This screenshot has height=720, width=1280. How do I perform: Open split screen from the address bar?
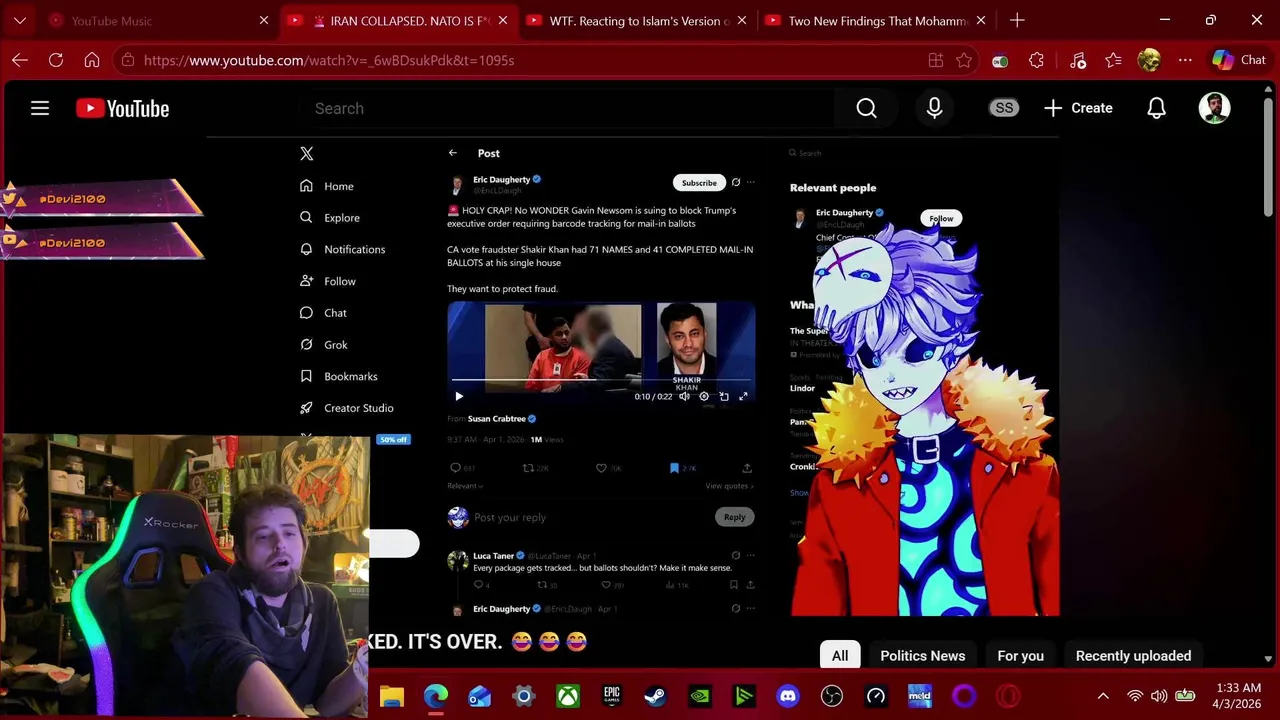[936, 60]
